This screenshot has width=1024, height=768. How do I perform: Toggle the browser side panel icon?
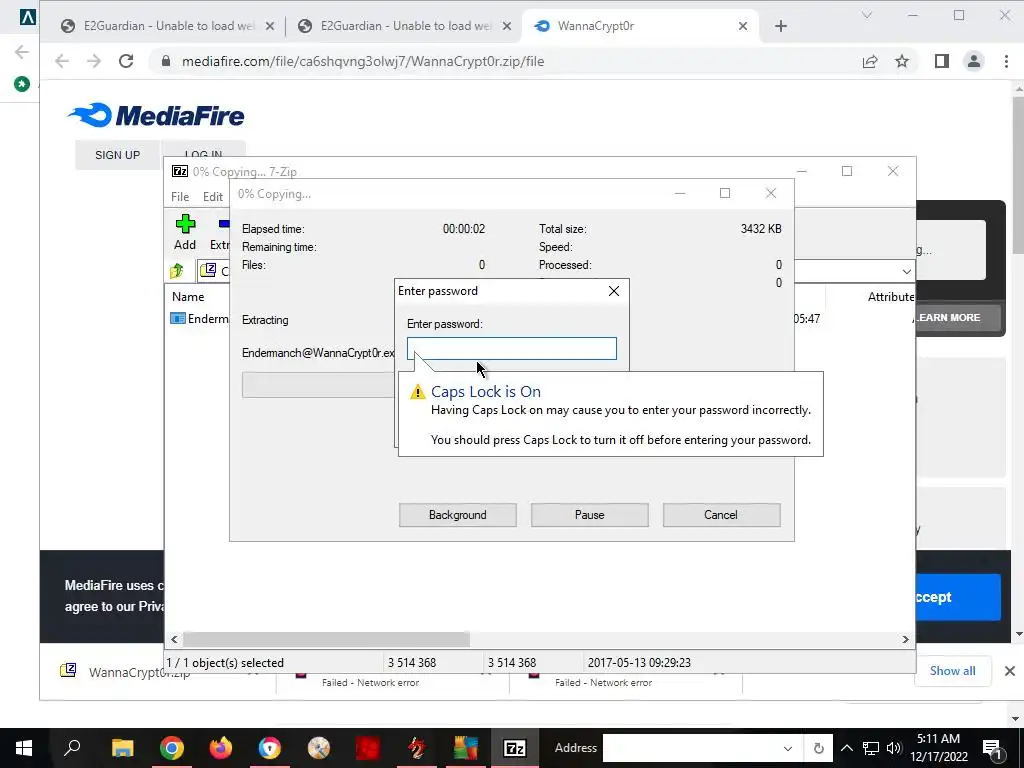[x=942, y=61]
